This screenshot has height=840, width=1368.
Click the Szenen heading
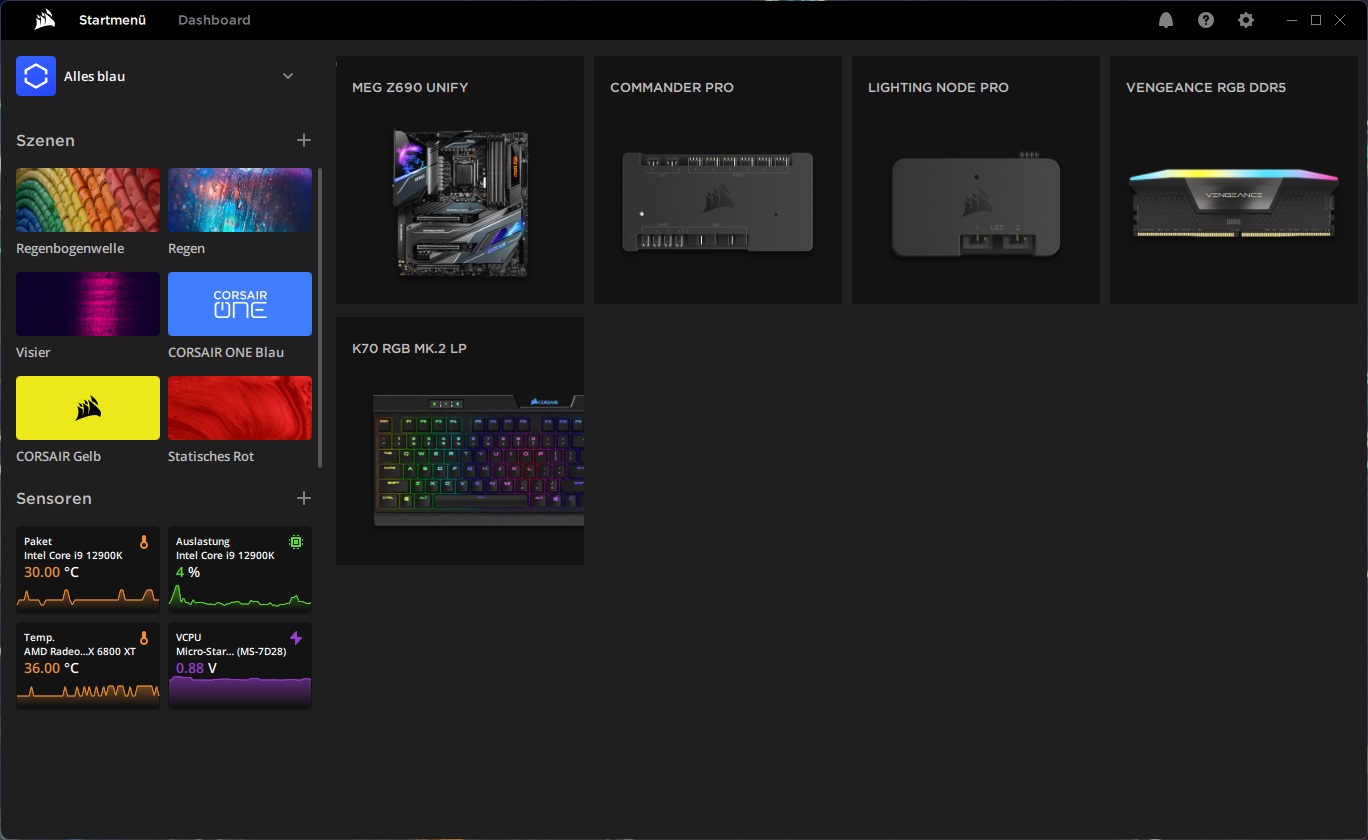click(45, 140)
